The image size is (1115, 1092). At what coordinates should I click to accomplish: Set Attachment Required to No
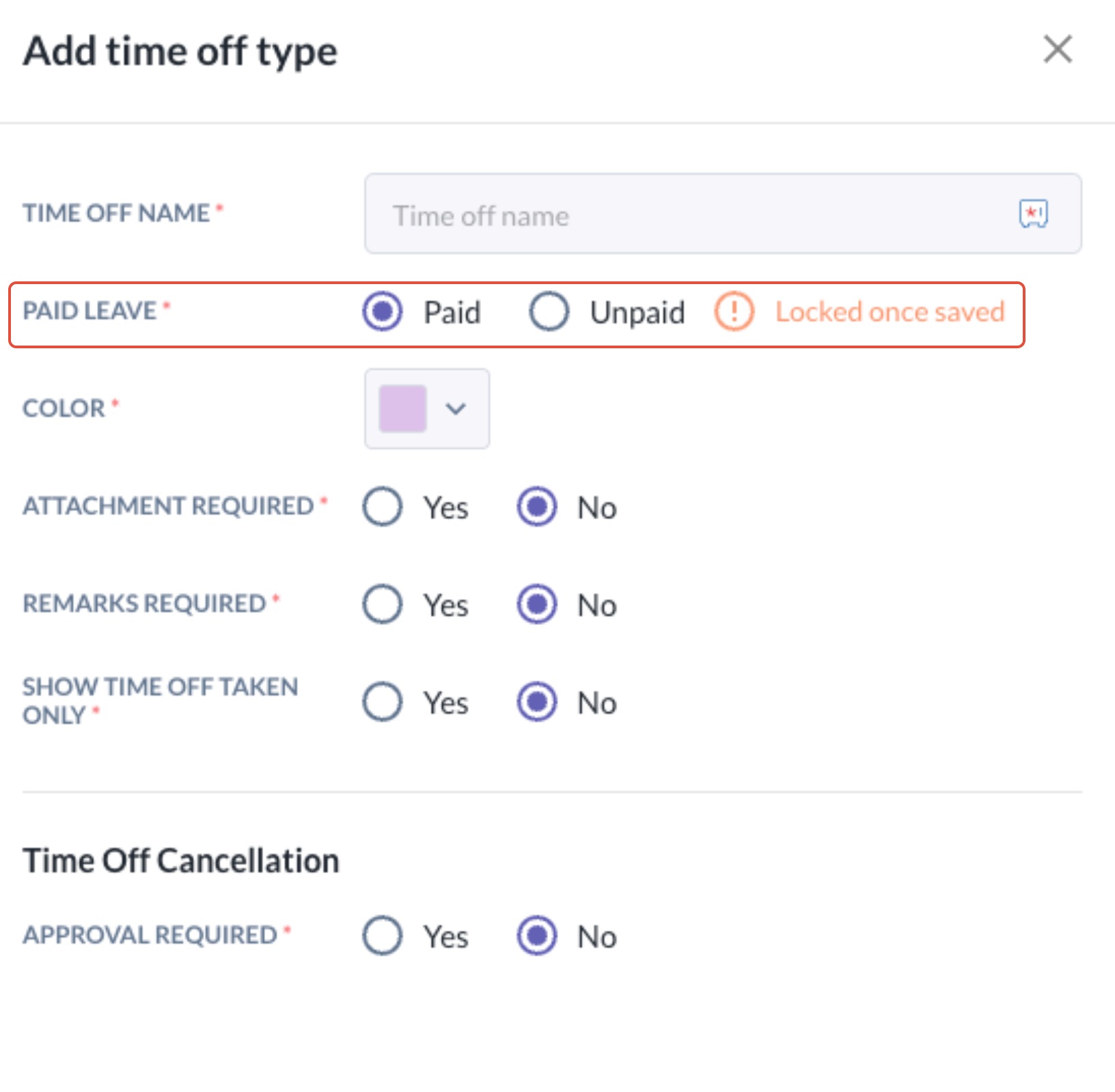(x=537, y=507)
